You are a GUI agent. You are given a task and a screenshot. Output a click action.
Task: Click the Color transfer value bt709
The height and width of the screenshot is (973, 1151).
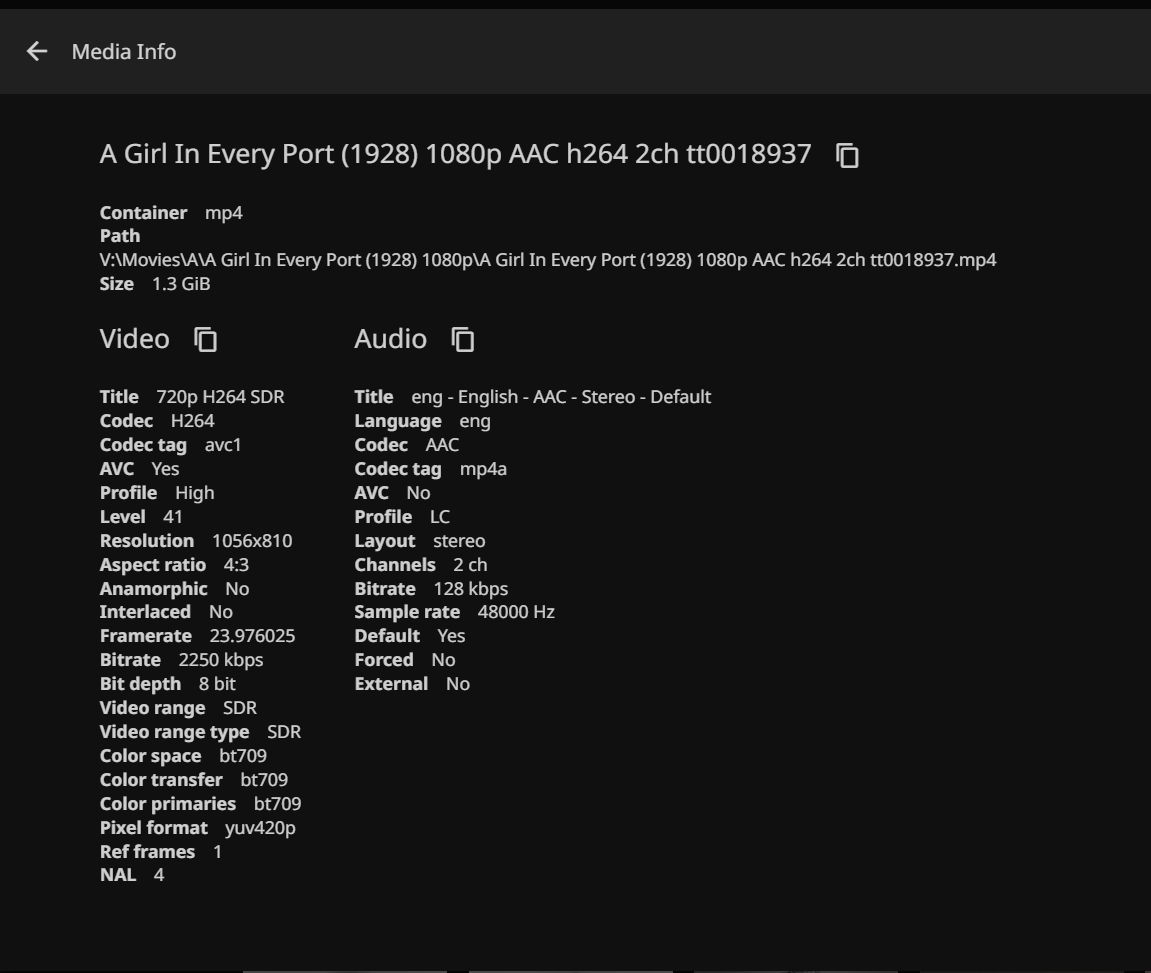[264, 780]
